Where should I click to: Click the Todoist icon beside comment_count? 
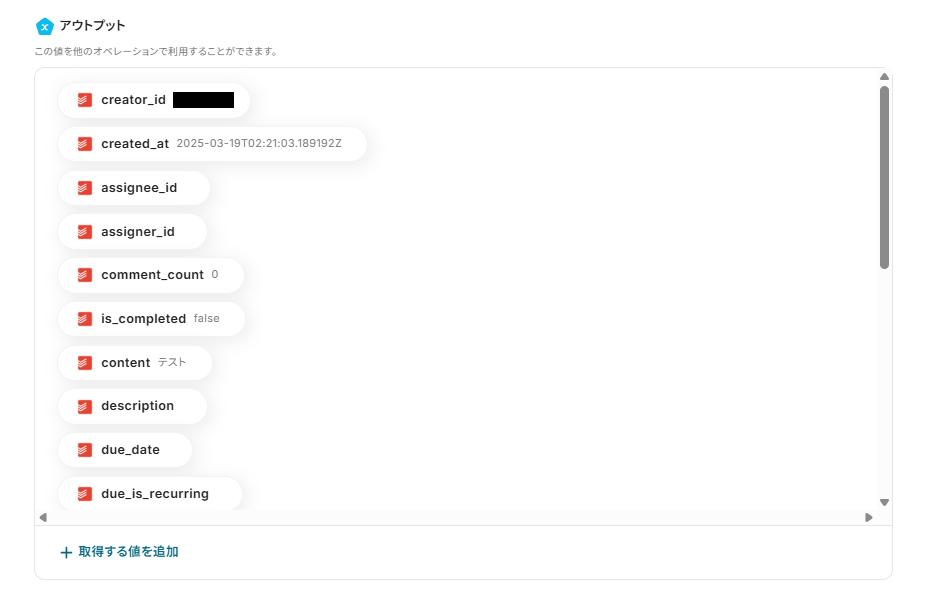[85, 275]
